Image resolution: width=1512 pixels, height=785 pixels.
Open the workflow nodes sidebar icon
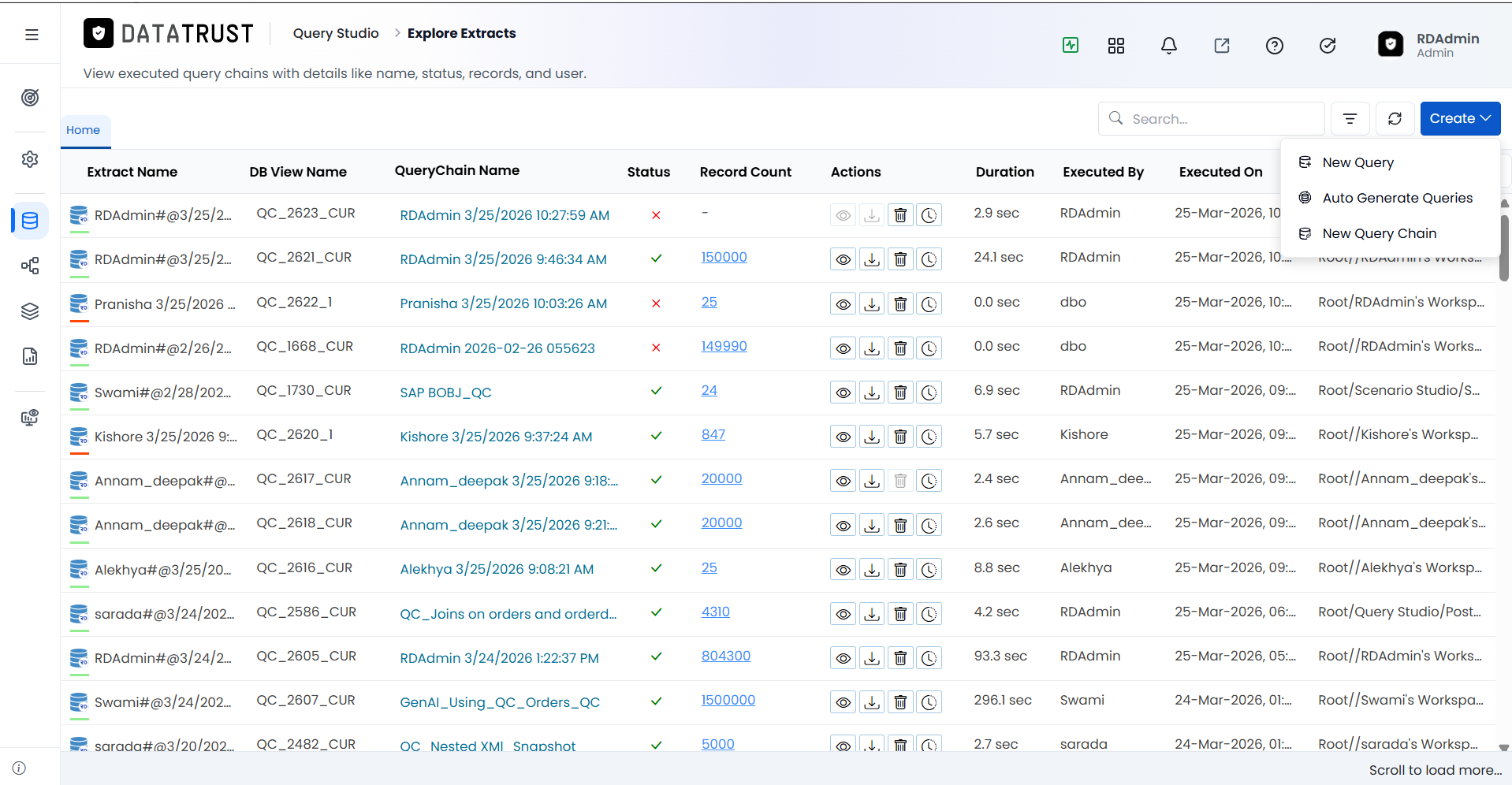click(x=30, y=266)
